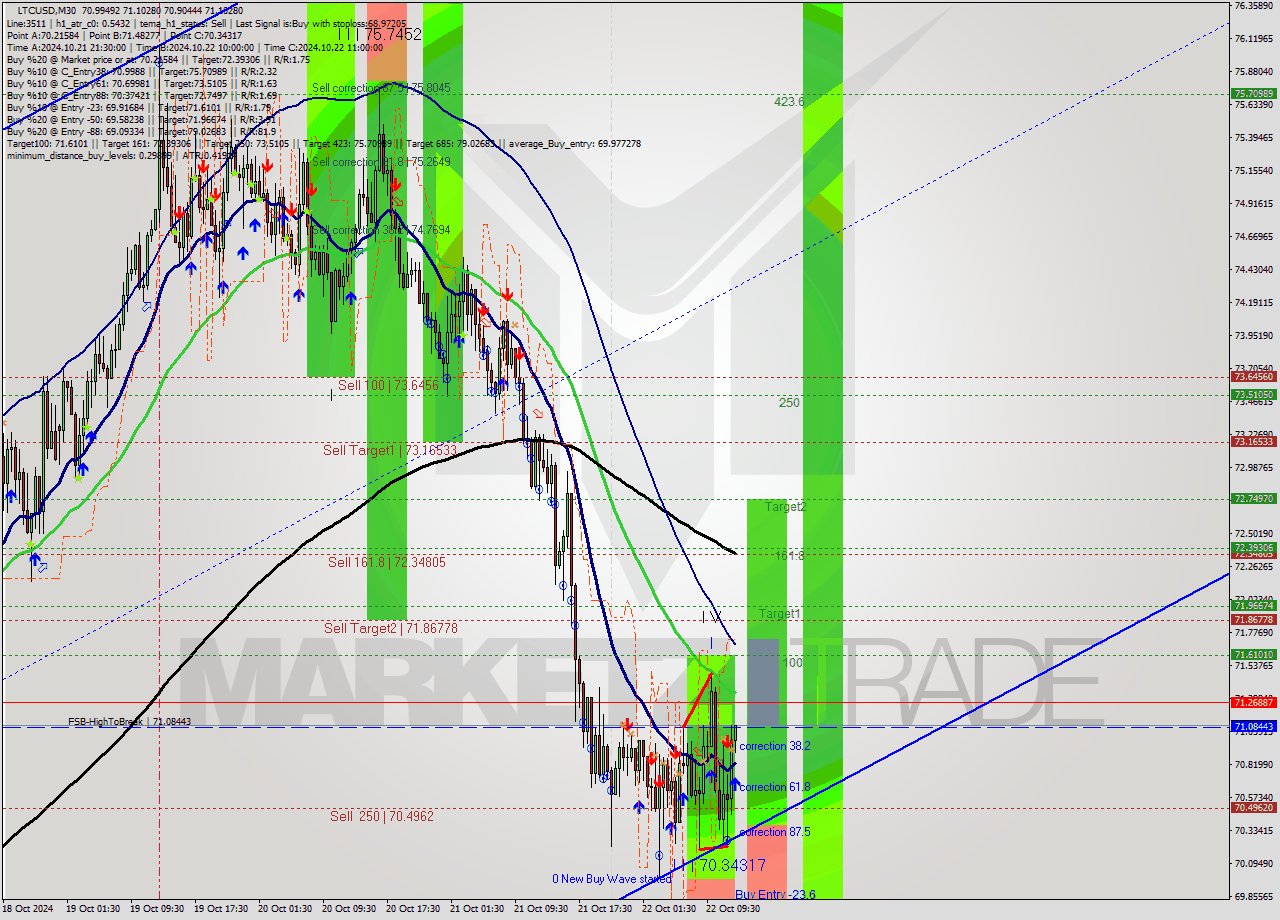Screen dimensions: 1280x920
Task: Click the large 70.34317 price annotation
Action: (x=732, y=865)
